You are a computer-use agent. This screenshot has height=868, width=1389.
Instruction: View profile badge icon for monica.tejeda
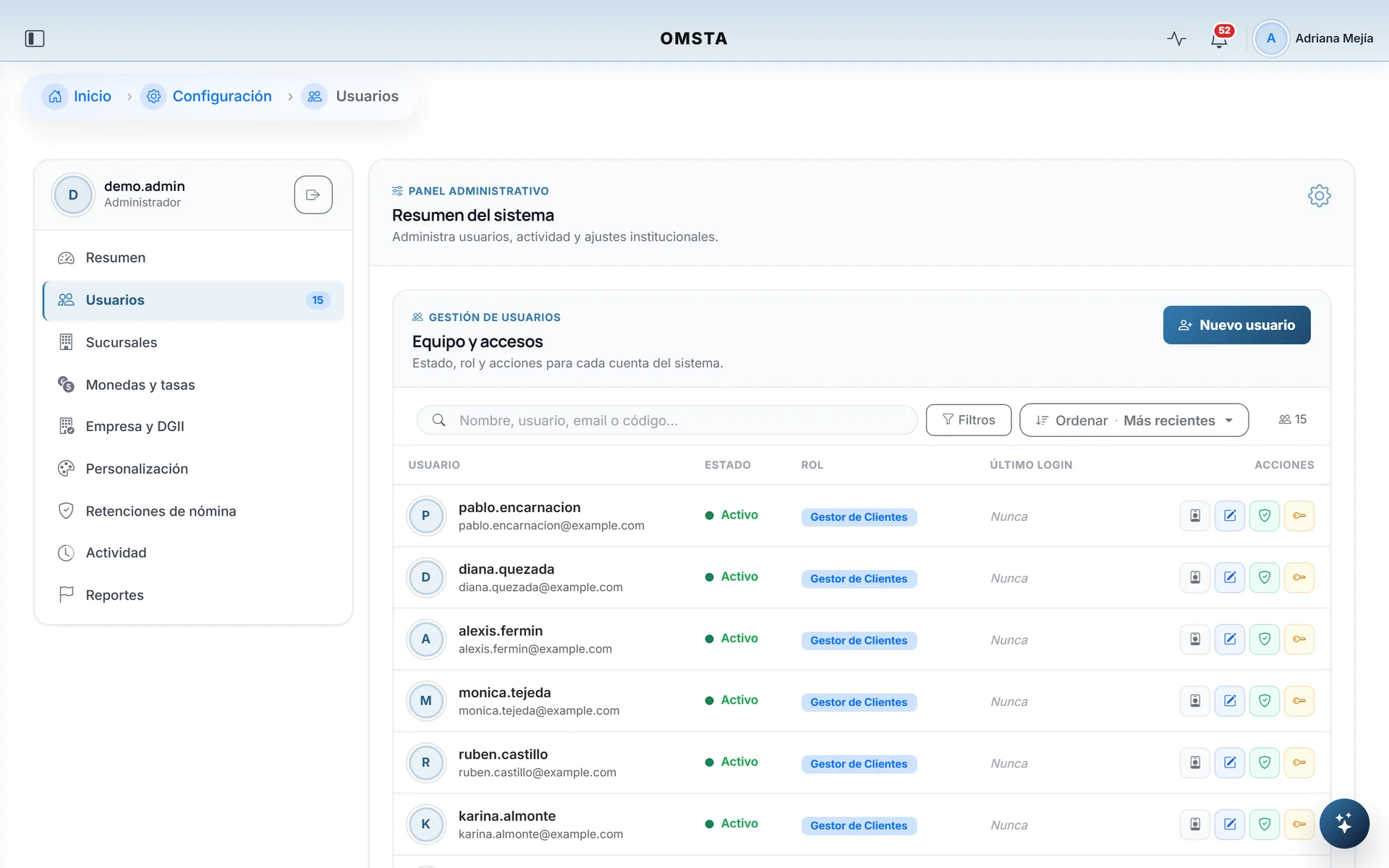1194,701
